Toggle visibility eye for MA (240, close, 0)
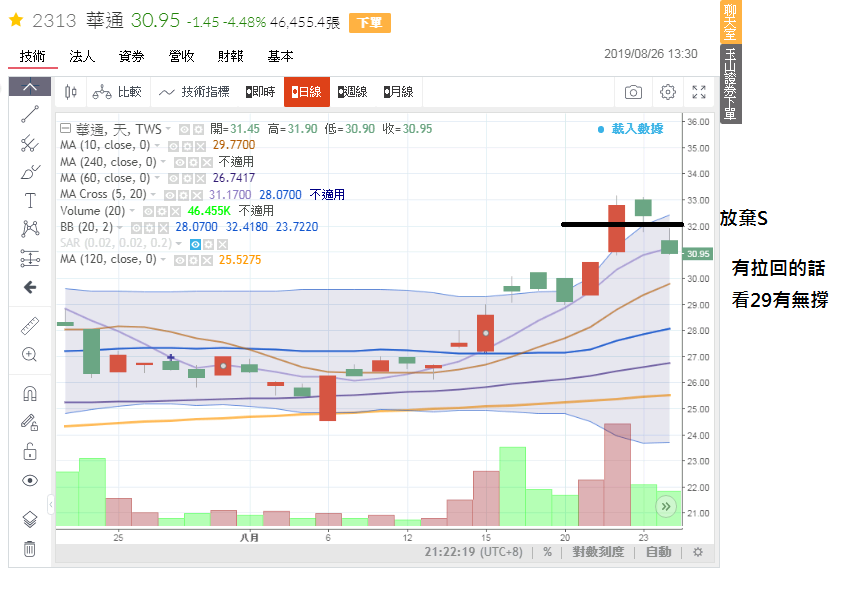The height and width of the screenshot is (595, 850). pos(179,163)
